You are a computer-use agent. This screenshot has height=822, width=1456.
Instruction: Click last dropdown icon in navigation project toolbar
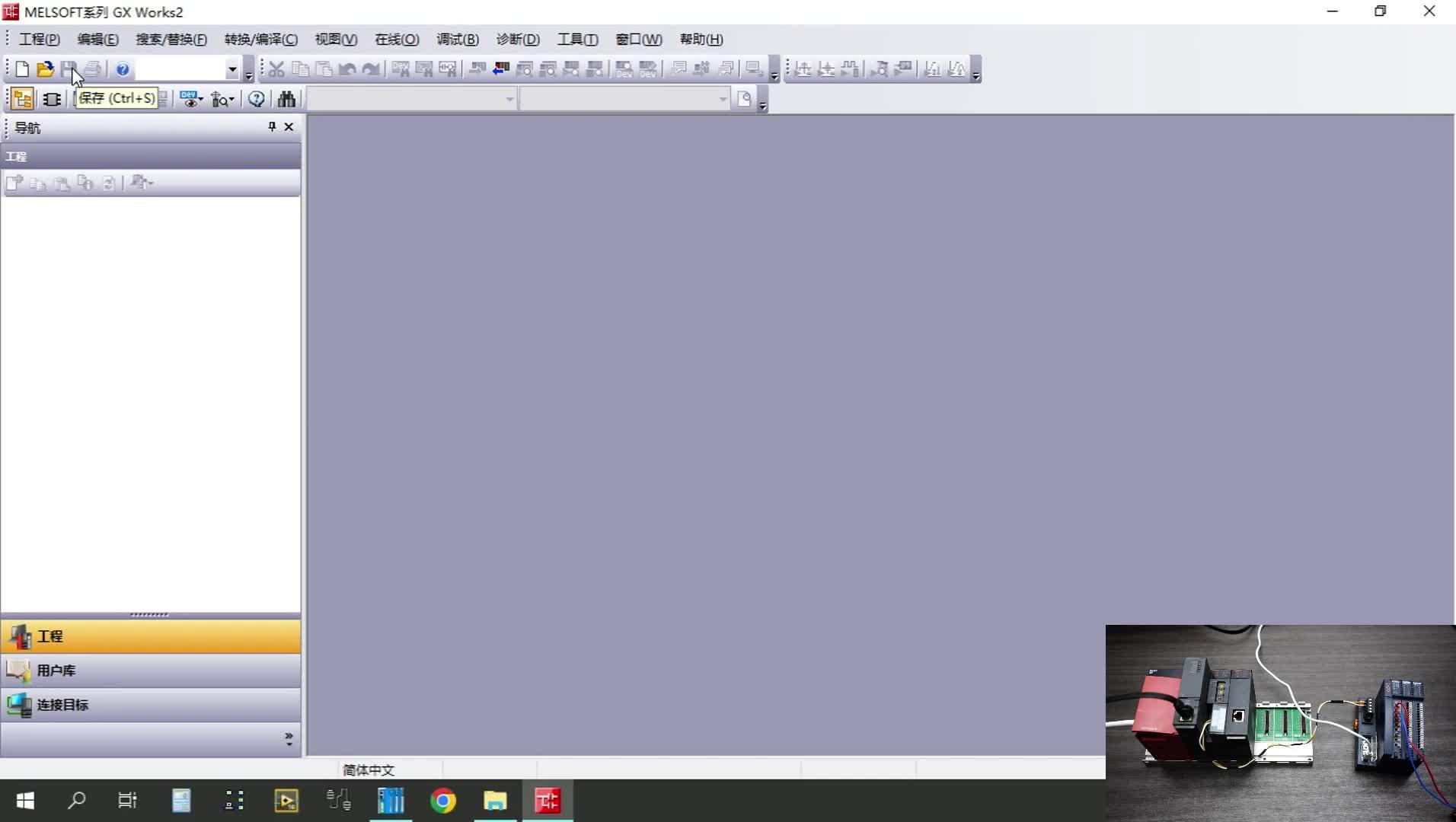(x=142, y=183)
